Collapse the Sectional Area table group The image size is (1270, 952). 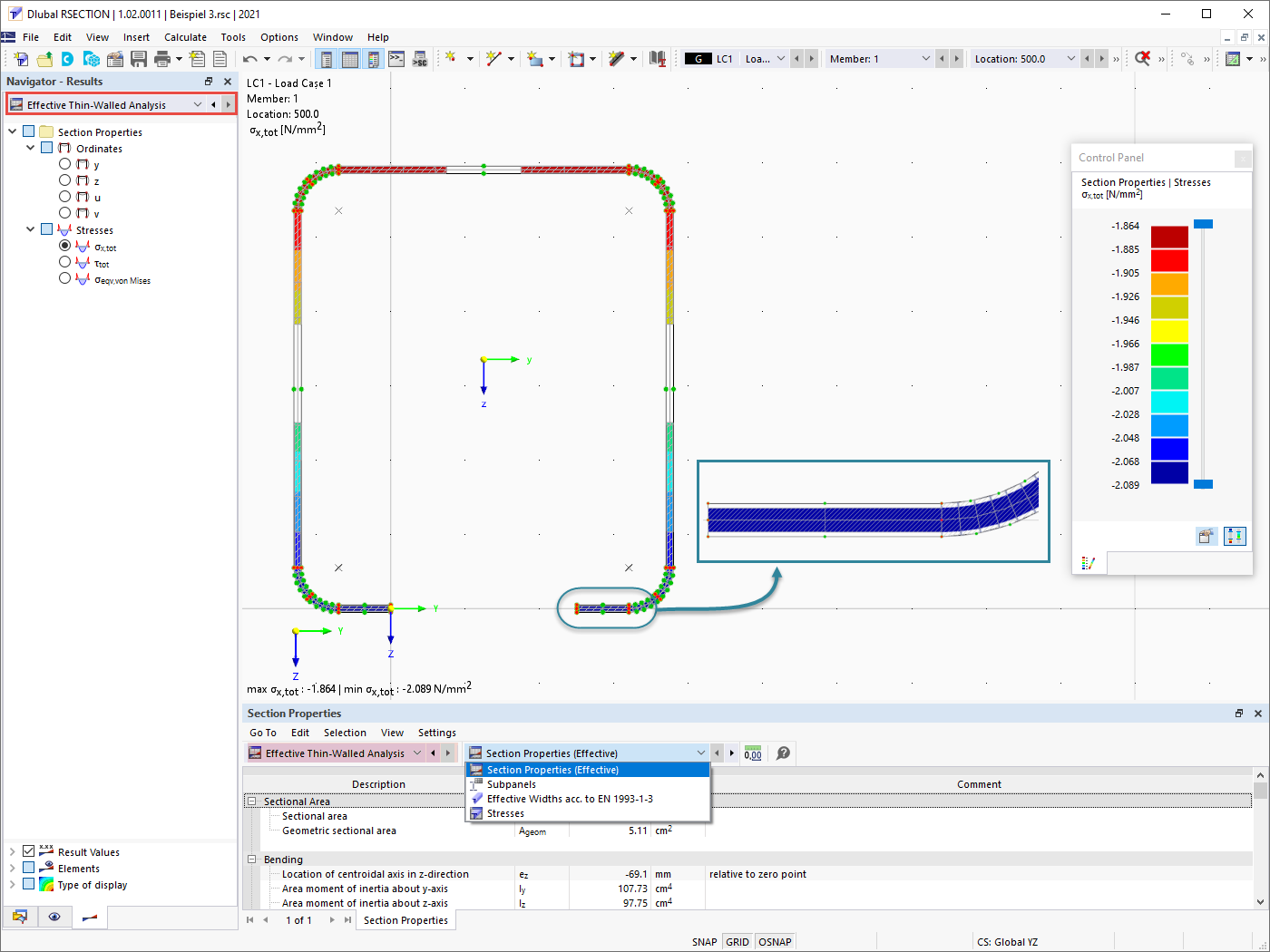pyautogui.click(x=252, y=801)
